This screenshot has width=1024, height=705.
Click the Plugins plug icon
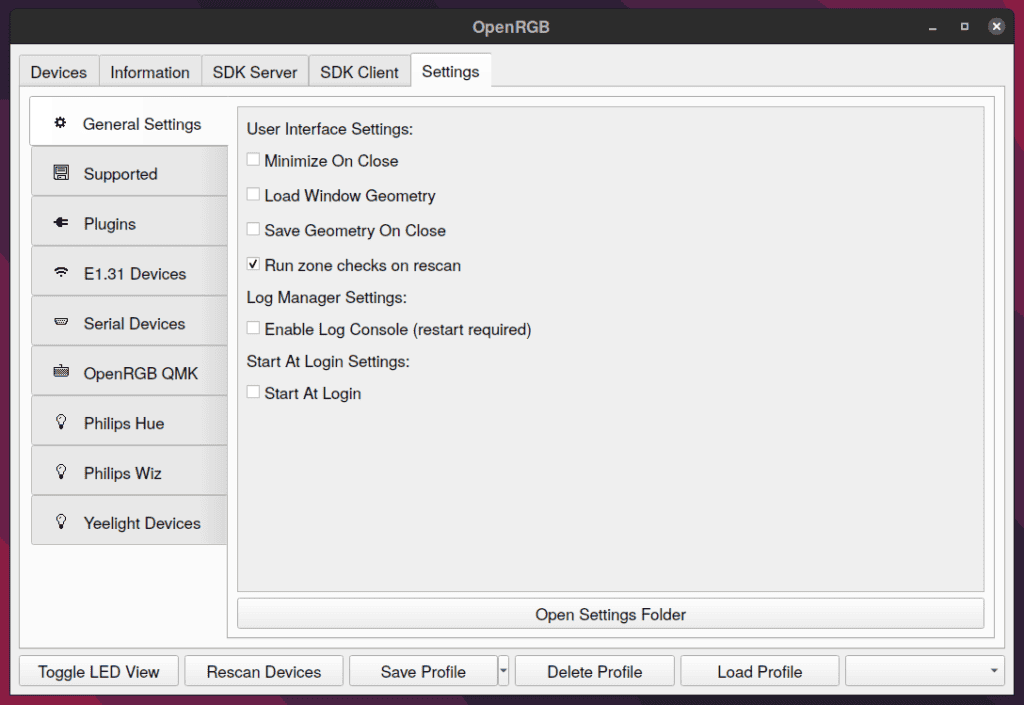point(61,223)
